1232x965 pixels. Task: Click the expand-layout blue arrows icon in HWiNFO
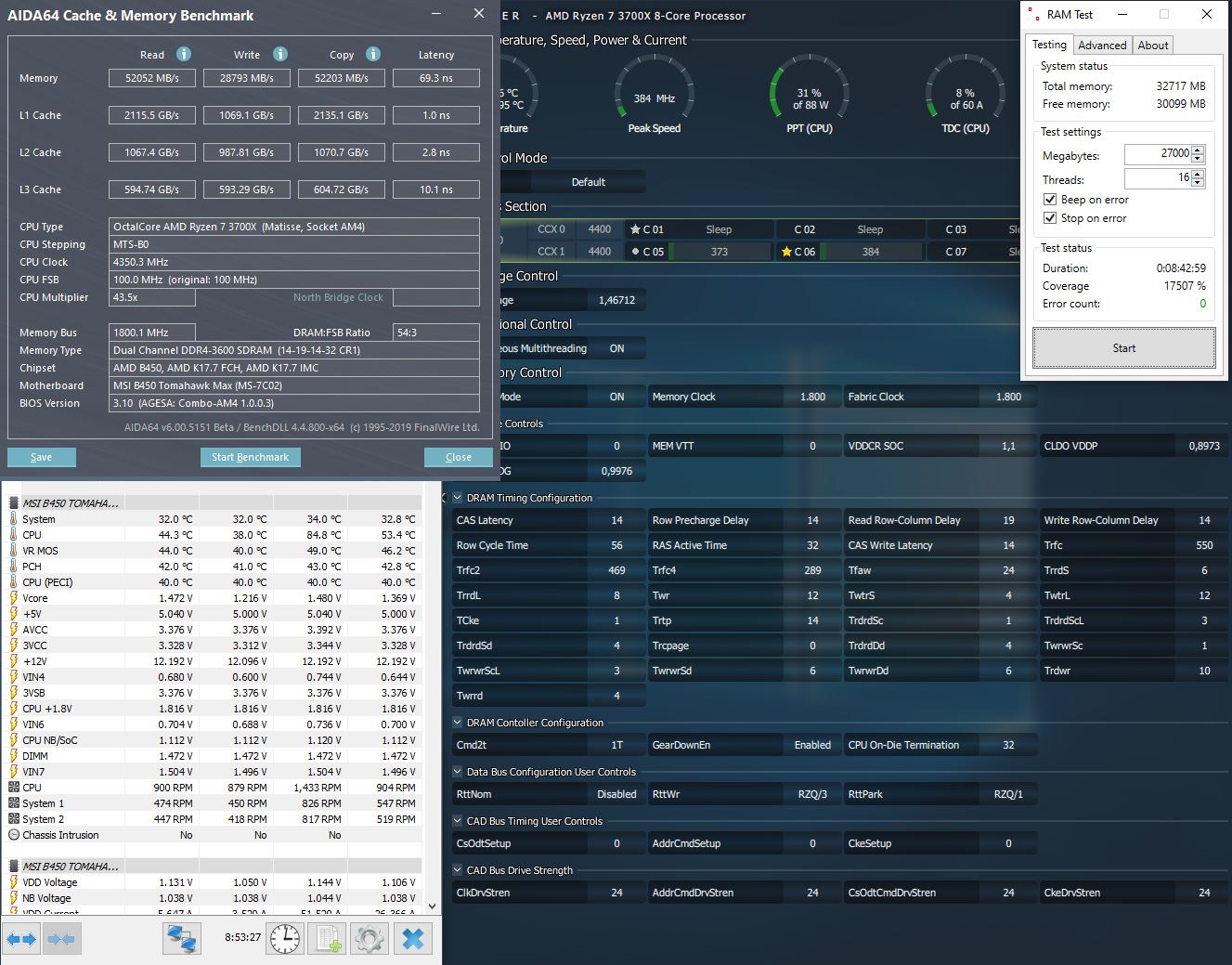pos(21,939)
